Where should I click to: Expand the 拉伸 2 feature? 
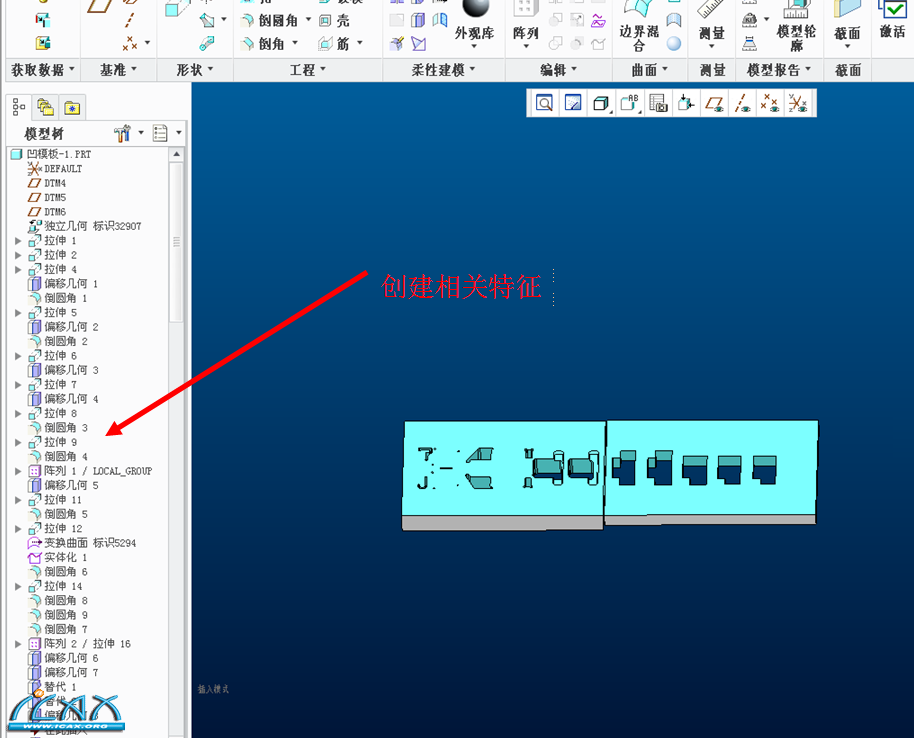tap(18, 255)
